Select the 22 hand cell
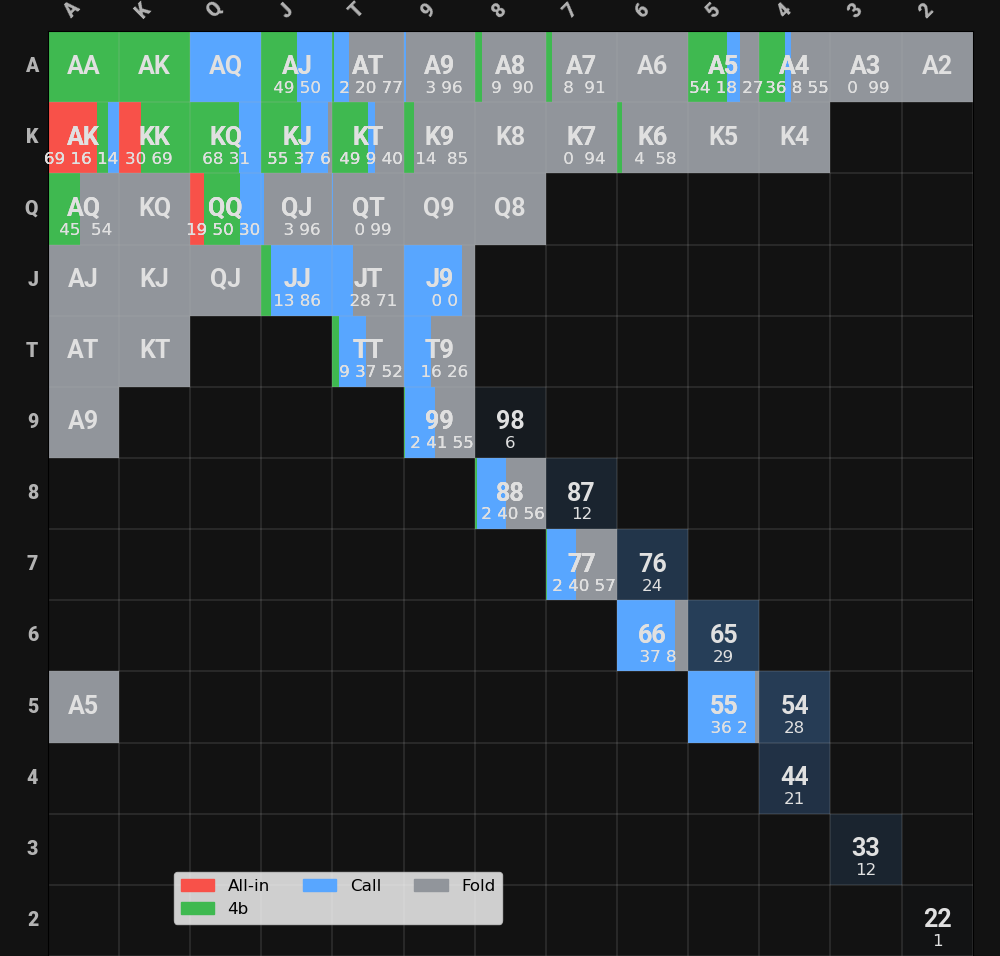 [937, 921]
